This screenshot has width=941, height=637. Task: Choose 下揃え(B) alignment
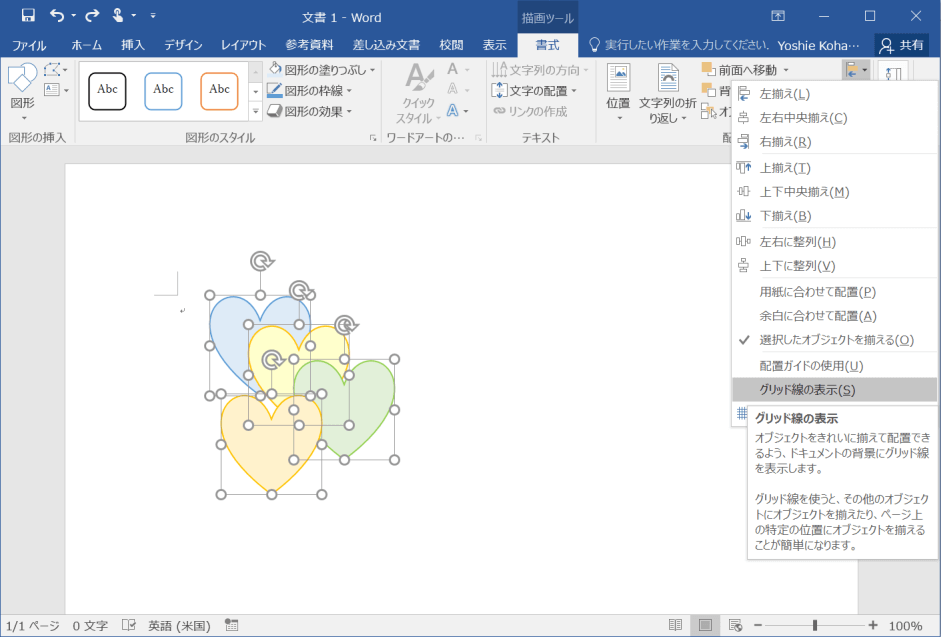click(x=834, y=216)
